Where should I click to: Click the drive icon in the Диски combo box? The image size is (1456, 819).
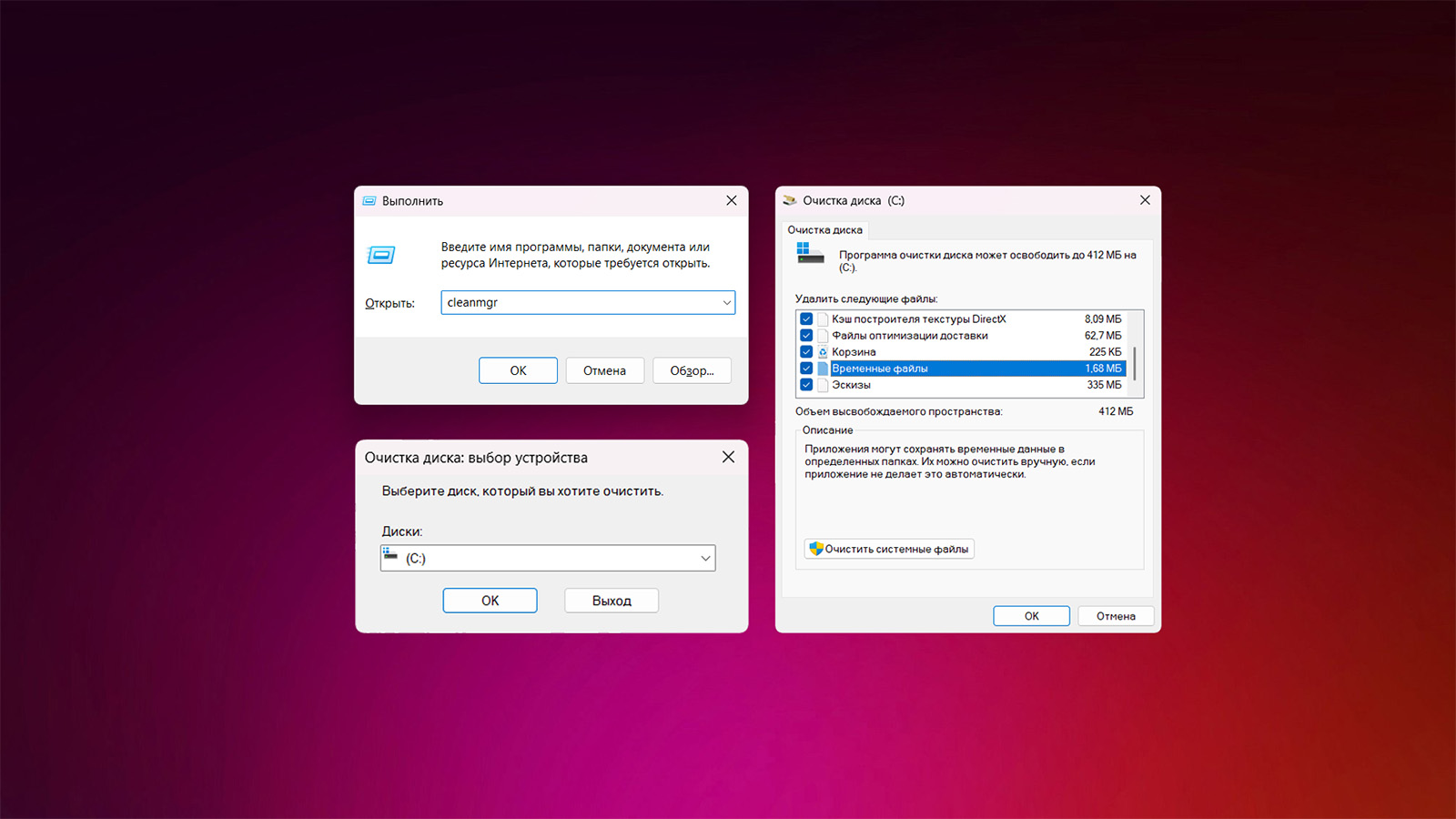coord(390,554)
